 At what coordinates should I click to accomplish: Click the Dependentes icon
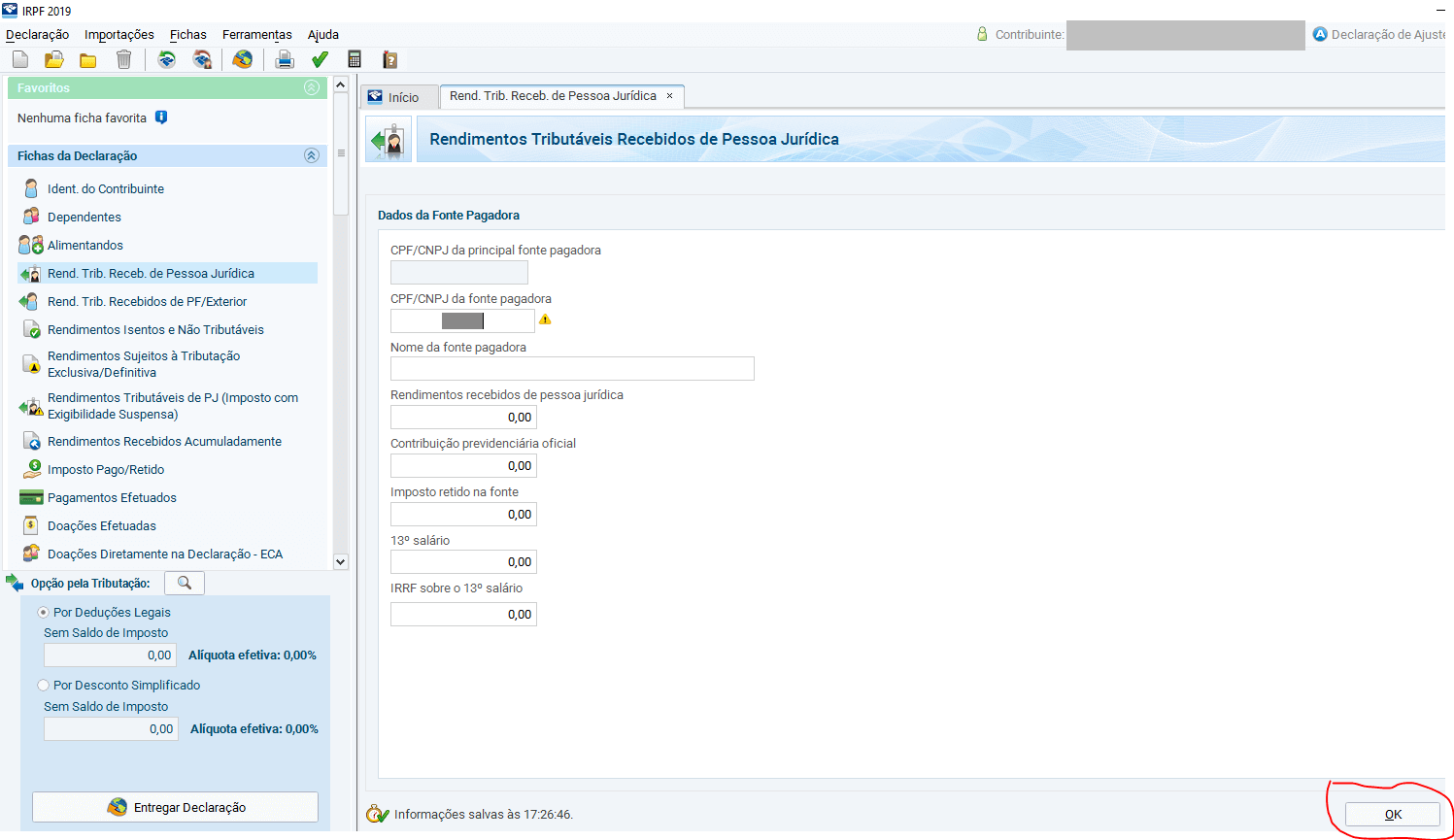pos(31,217)
